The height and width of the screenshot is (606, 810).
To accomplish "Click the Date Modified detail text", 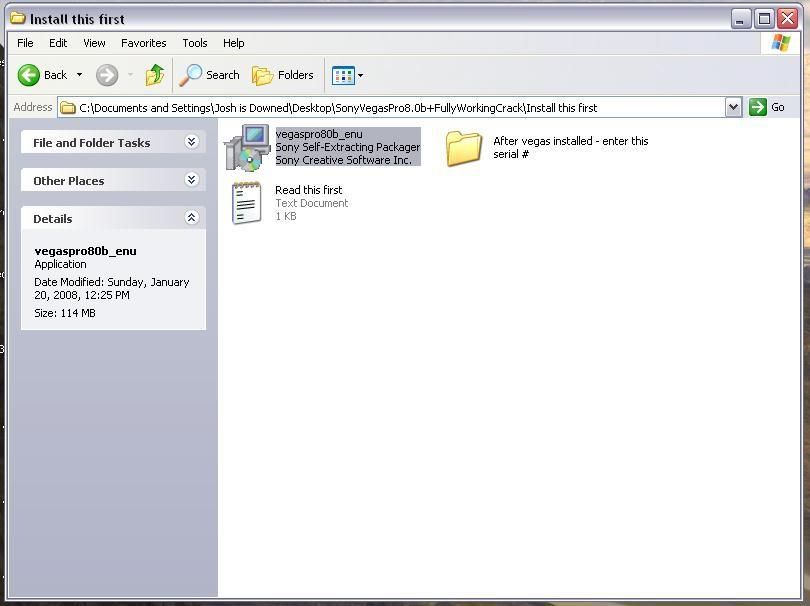I will click(112, 288).
